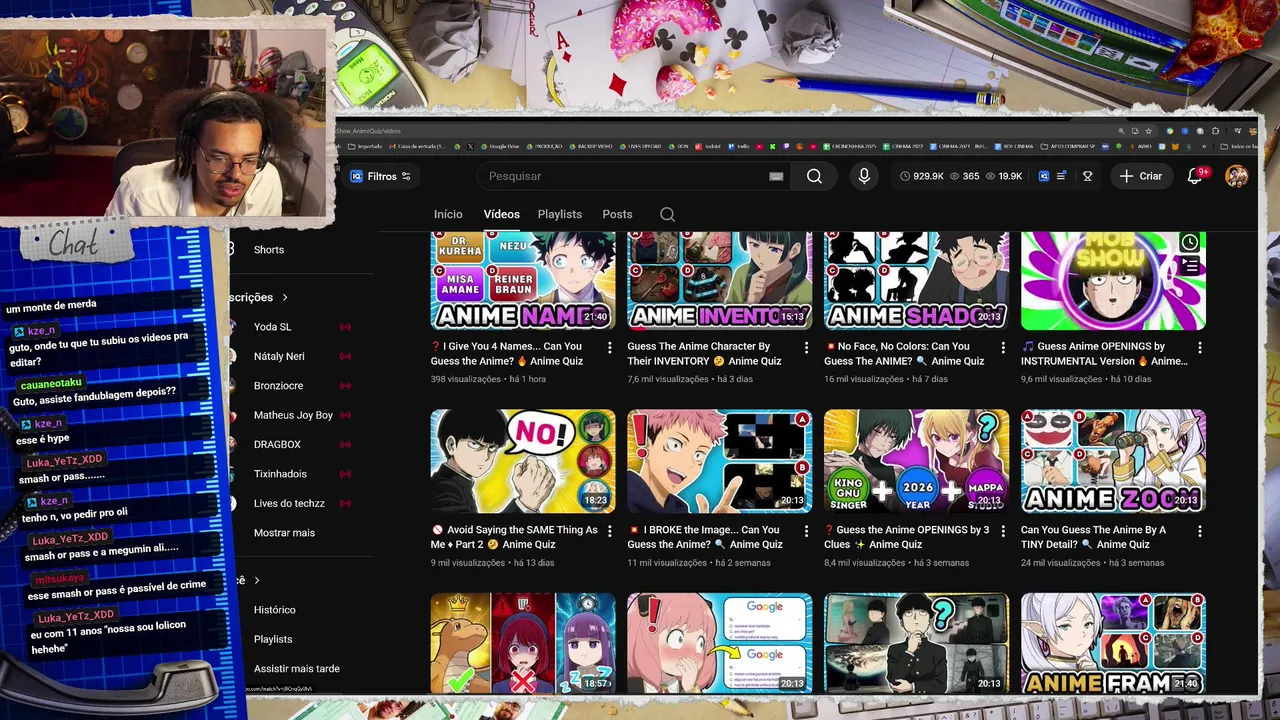Activate voice search microphone
1280x720 pixels.
pos(864,176)
